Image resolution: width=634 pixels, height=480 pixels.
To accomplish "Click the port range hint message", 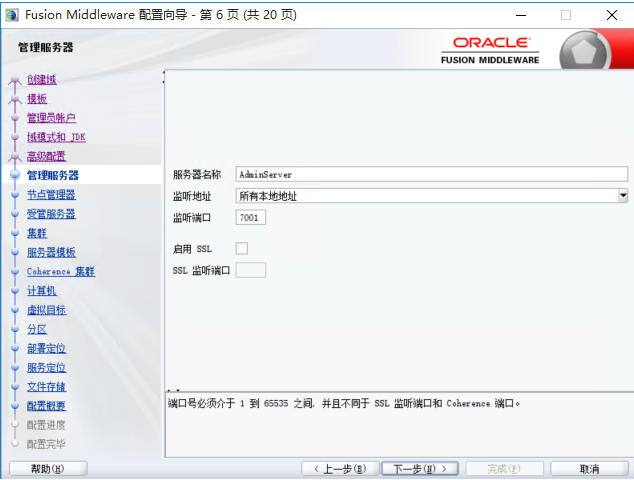I will point(344,403).
